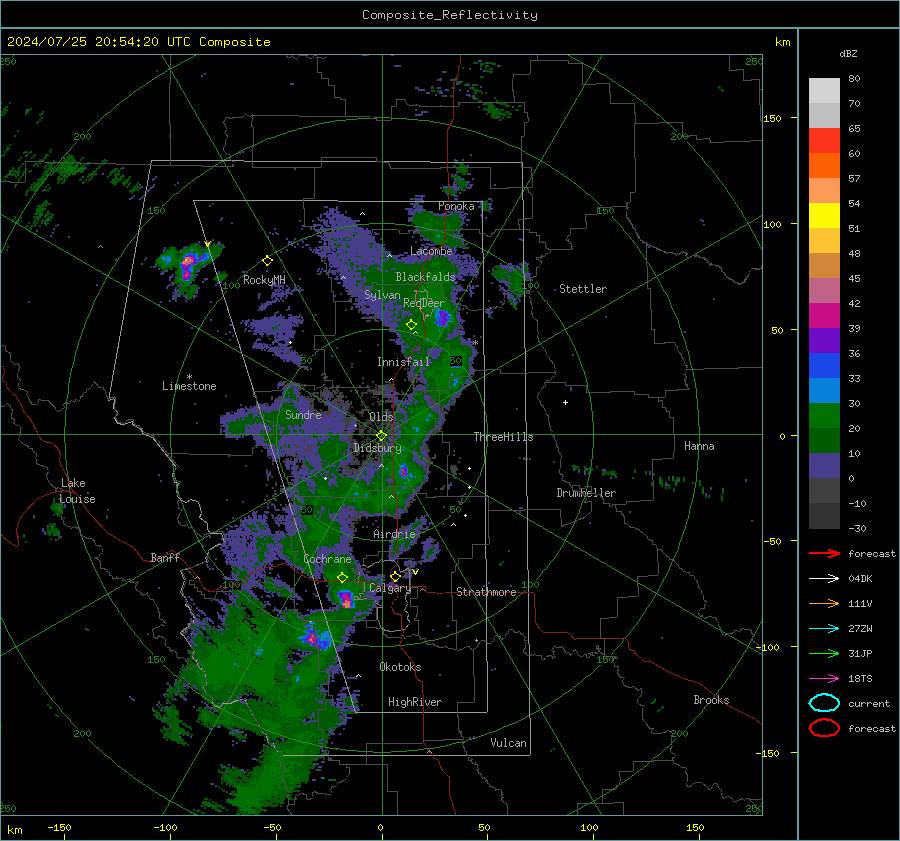Pick the bright green swatch between 30 and 20 dBZ
The image size is (900, 841).
tap(824, 416)
